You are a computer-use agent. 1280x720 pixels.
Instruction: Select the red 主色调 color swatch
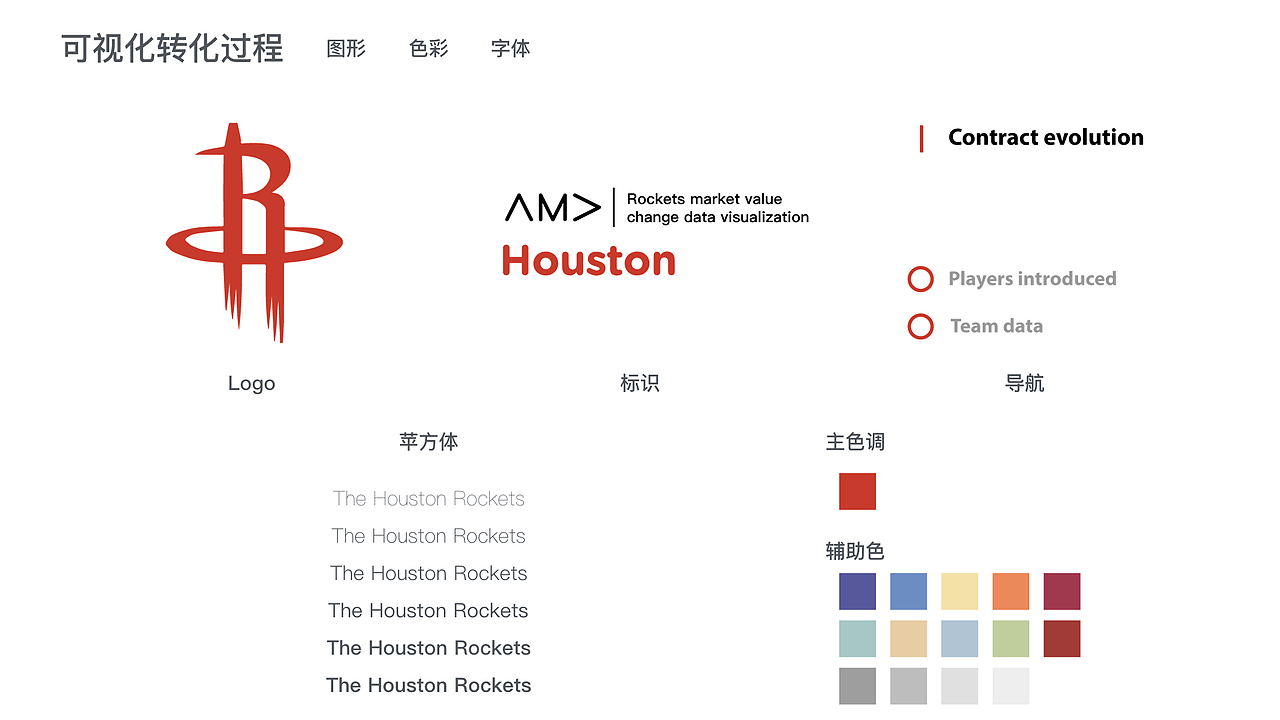pyautogui.click(x=857, y=491)
